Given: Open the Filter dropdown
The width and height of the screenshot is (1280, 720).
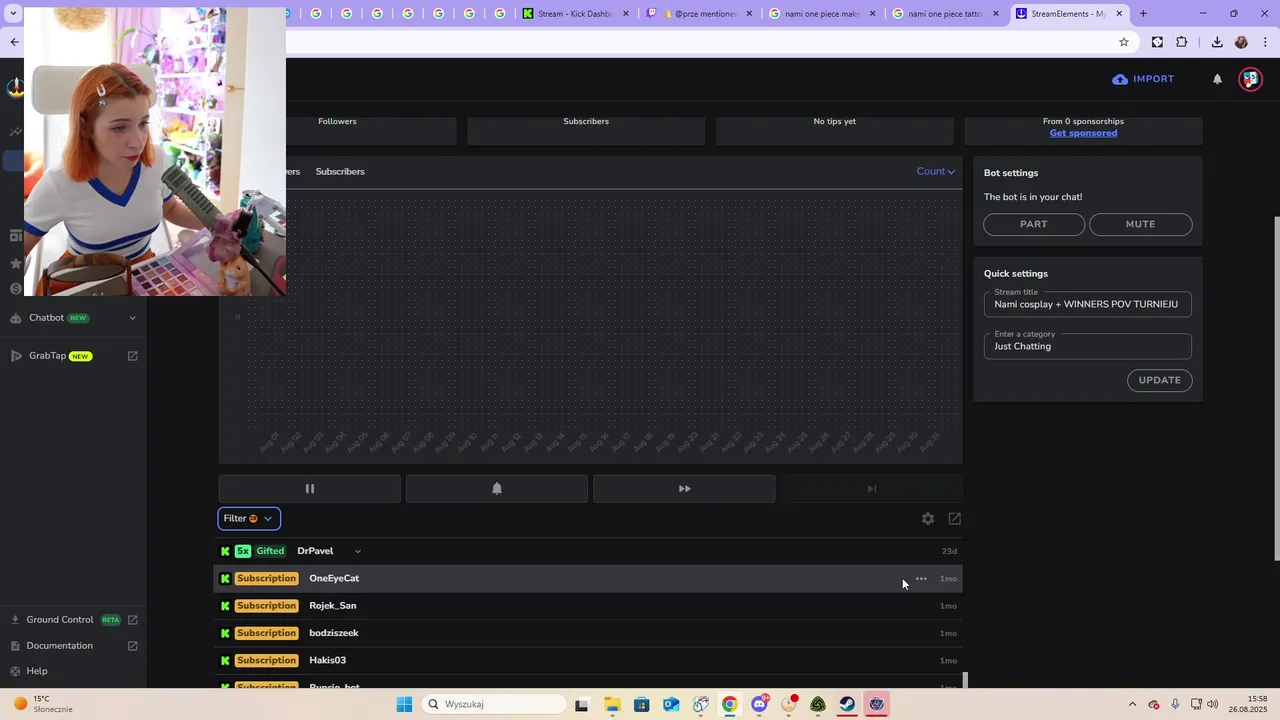Looking at the screenshot, I should pos(249,518).
